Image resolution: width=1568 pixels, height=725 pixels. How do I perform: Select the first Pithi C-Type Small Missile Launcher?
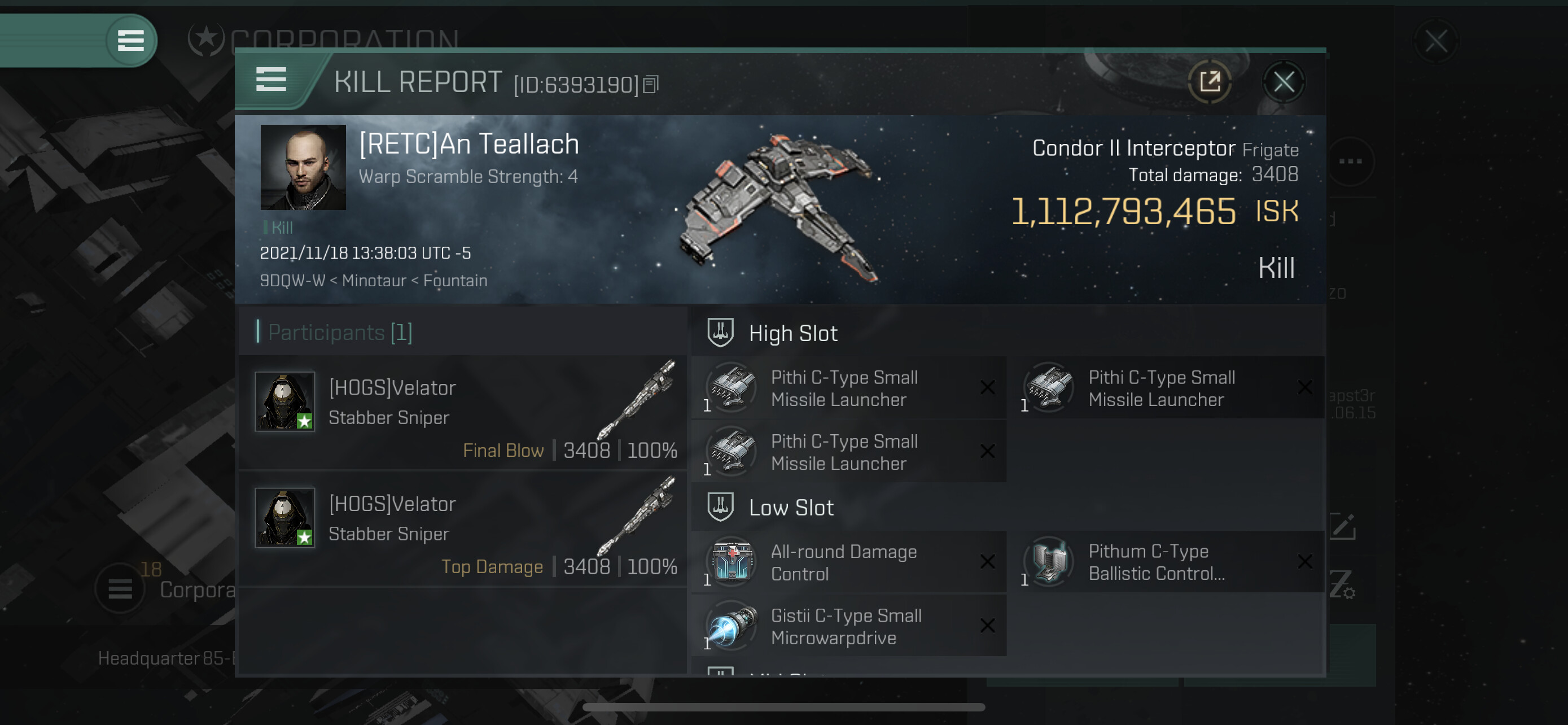pyautogui.click(x=848, y=388)
